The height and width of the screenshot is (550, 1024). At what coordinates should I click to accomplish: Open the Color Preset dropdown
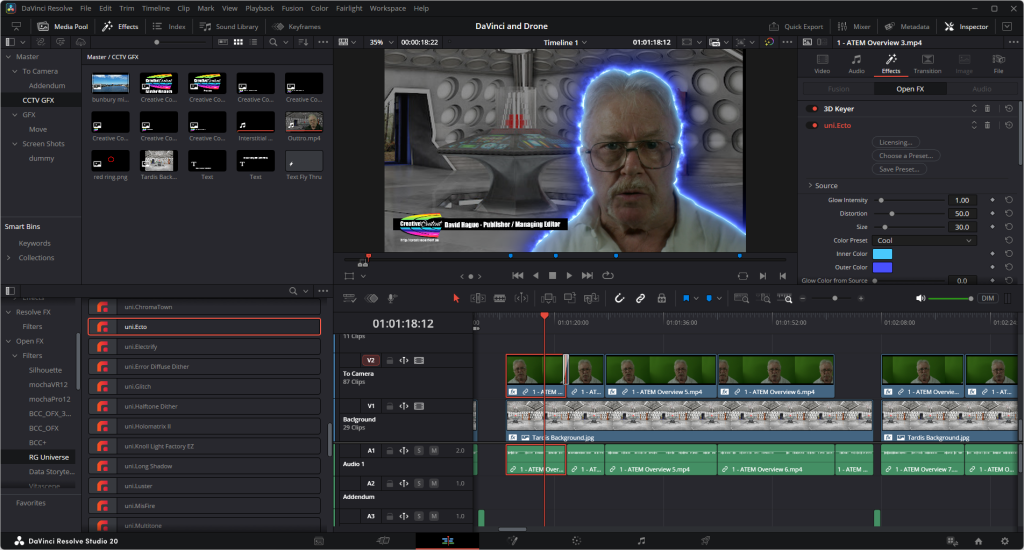923,240
